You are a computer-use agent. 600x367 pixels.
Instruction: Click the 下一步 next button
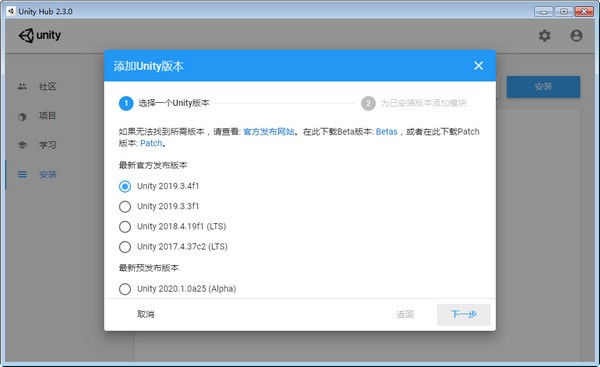click(464, 315)
